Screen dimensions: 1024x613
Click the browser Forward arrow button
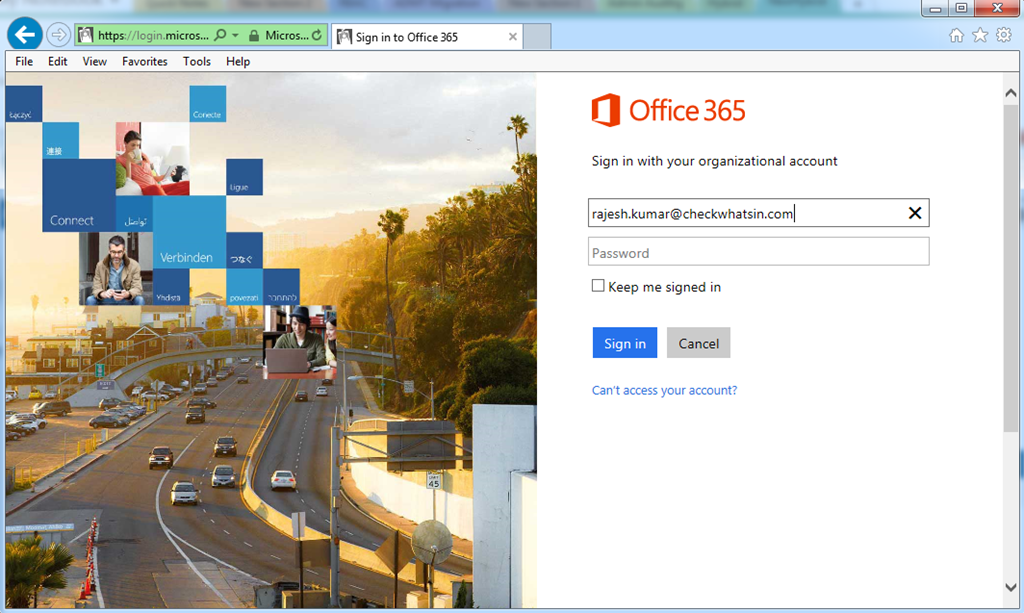[59, 35]
